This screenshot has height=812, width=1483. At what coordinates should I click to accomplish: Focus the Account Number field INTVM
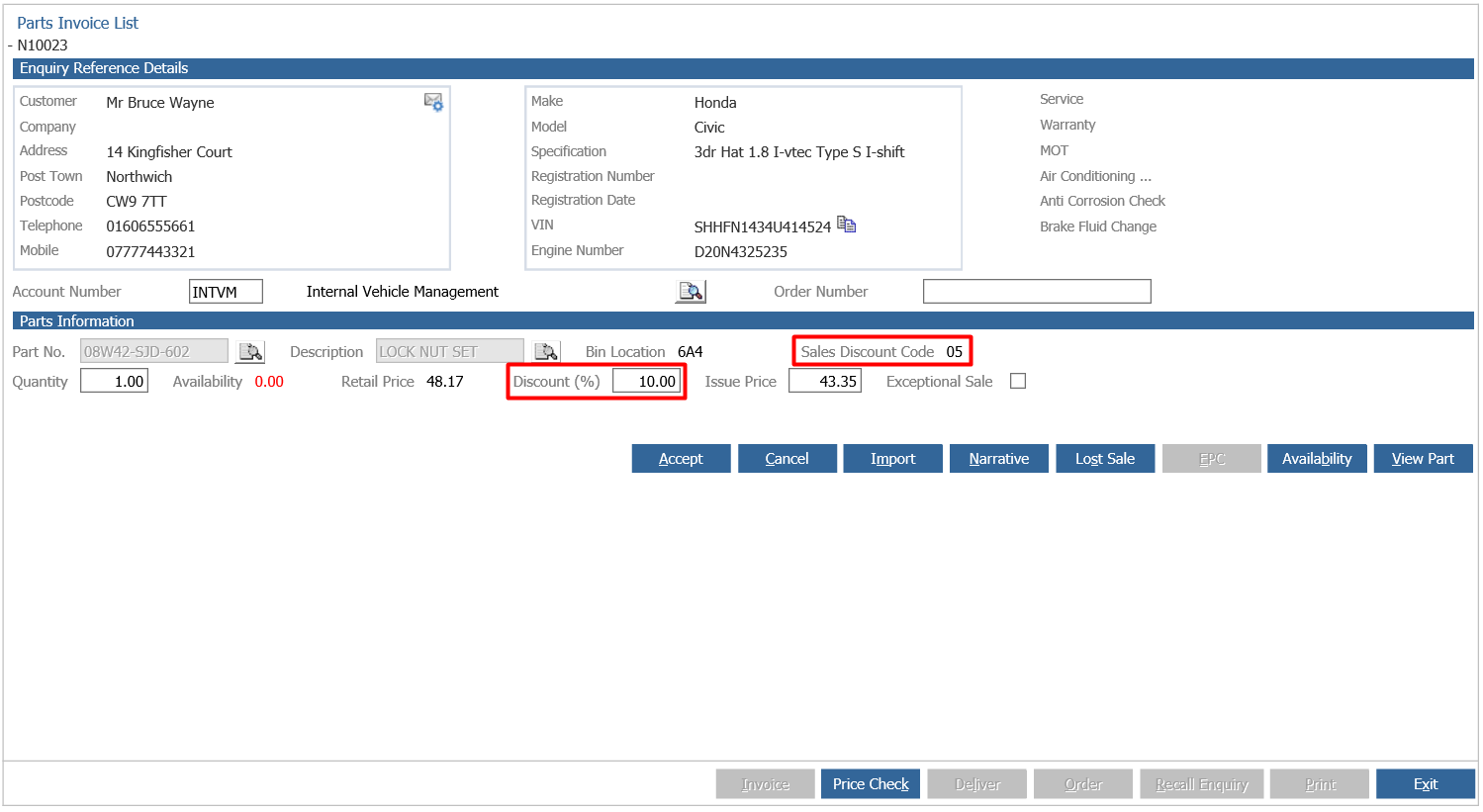point(226,292)
